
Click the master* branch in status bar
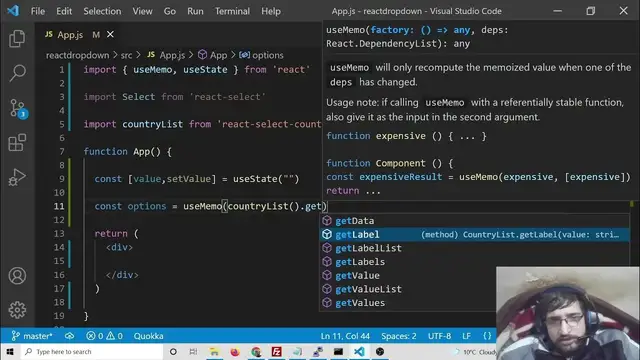(x=32, y=336)
